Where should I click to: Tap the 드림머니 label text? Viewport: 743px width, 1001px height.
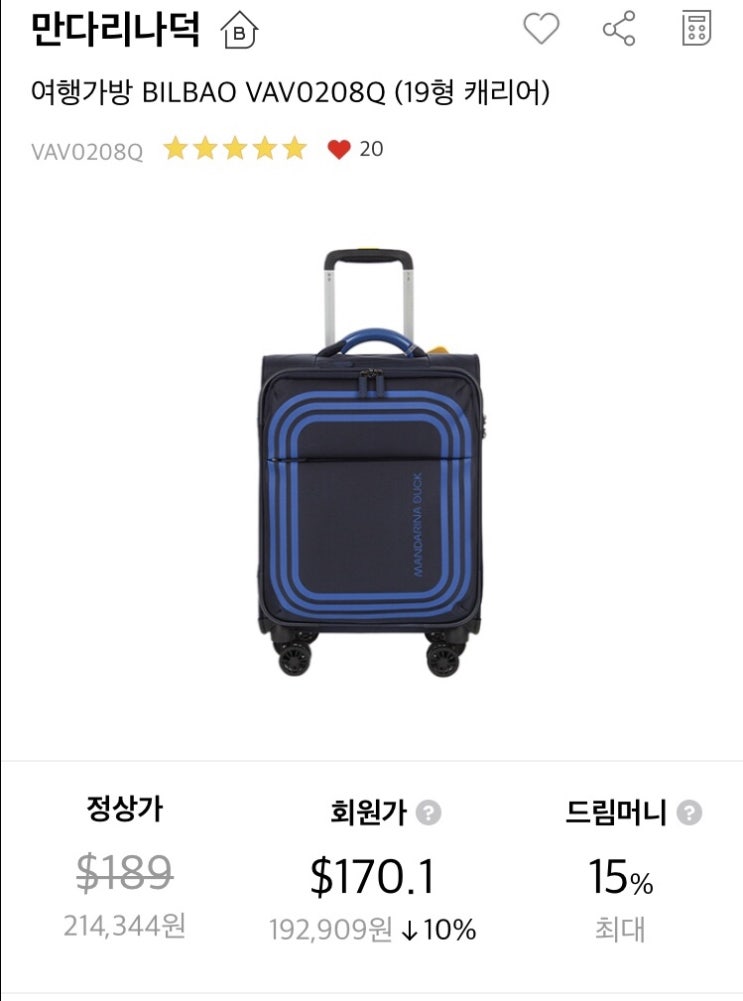click(x=616, y=812)
